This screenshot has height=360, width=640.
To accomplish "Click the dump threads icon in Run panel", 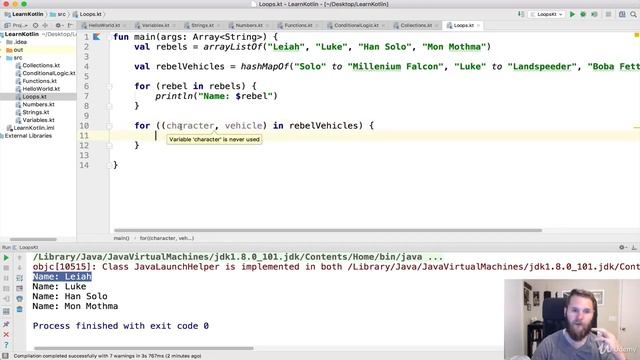I will click(x=6, y=289).
